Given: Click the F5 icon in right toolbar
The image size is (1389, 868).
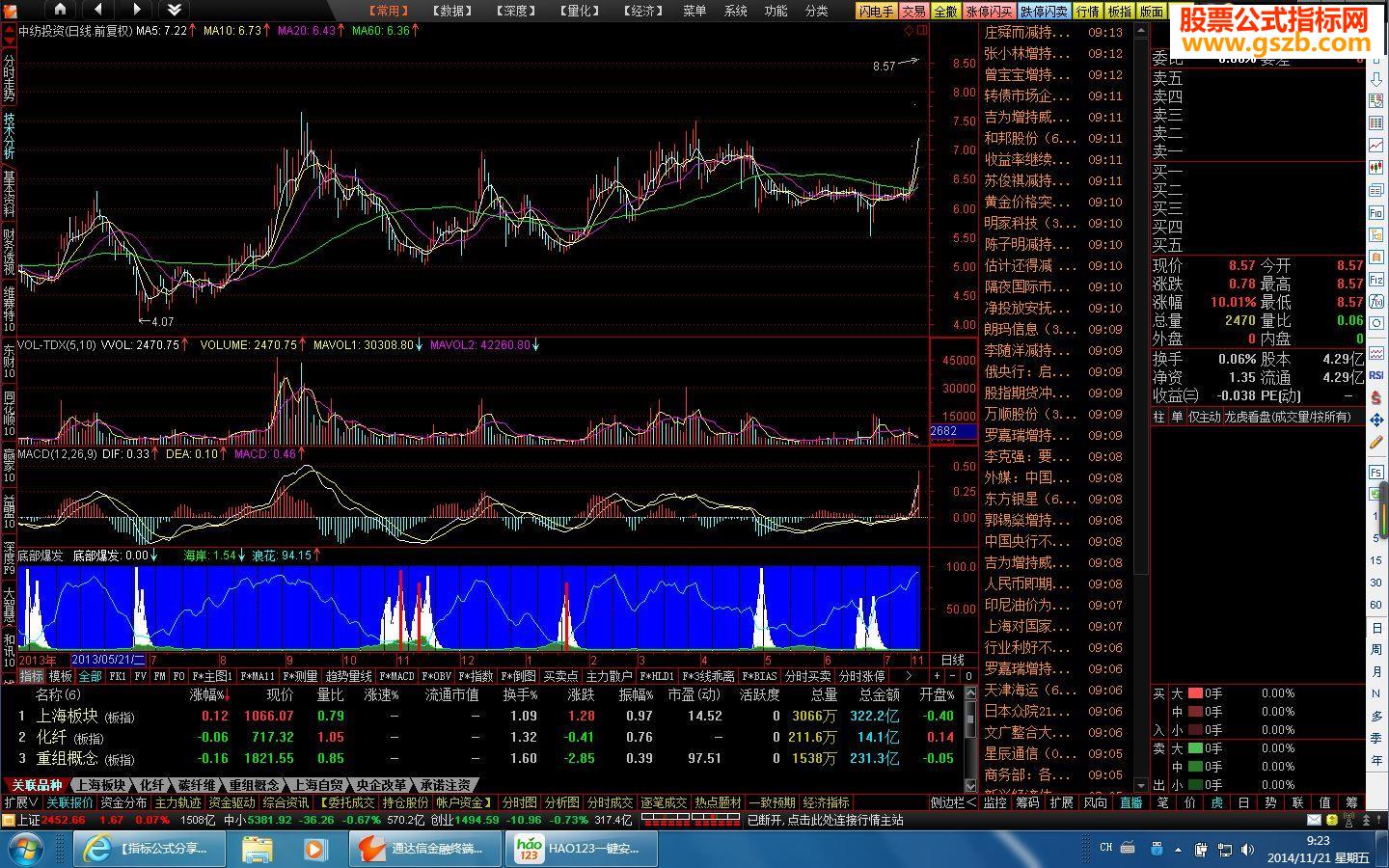Looking at the screenshot, I should click(1376, 473).
